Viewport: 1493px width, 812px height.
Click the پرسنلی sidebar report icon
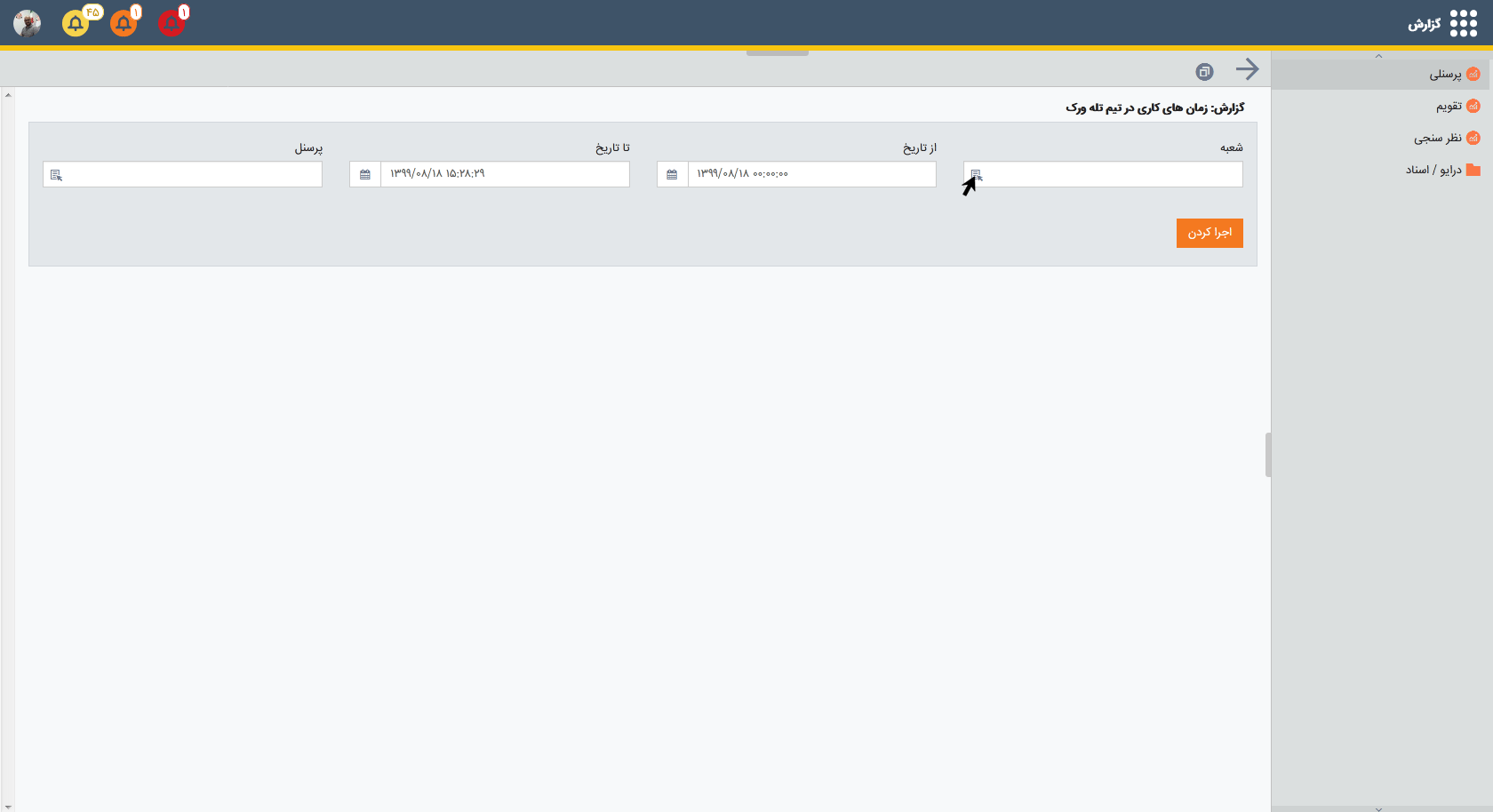tap(1473, 74)
